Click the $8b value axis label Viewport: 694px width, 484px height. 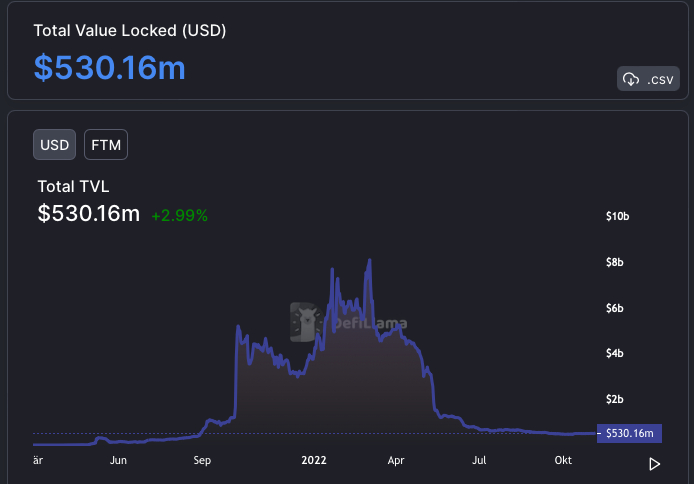click(x=615, y=263)
